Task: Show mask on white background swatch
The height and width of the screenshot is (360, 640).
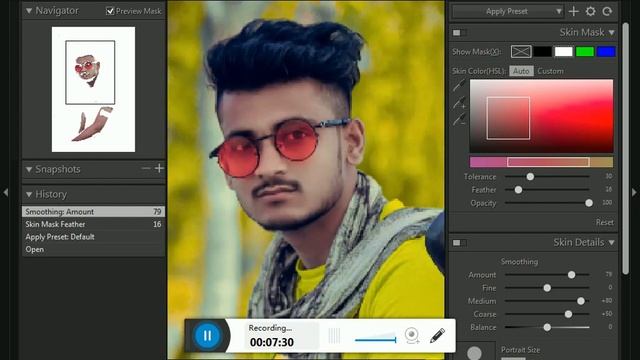Action: (564, 51)
